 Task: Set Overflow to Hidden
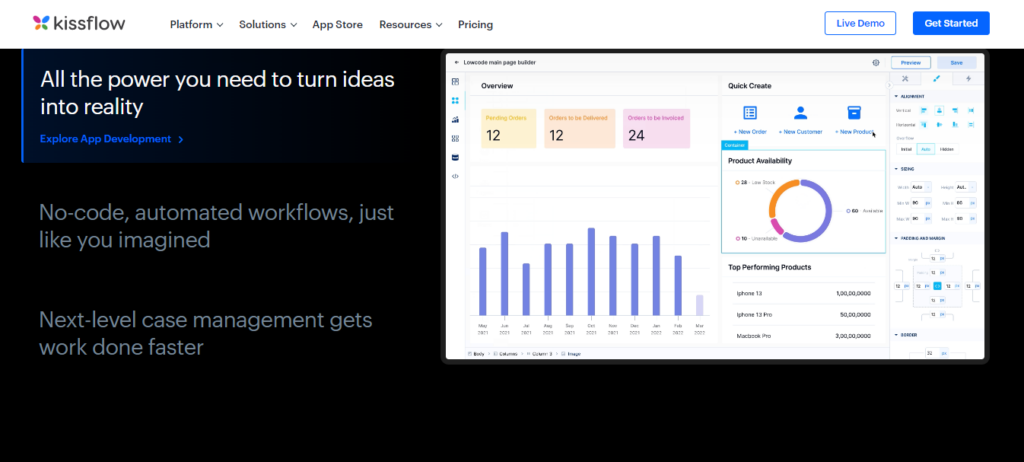coord(947,149)
